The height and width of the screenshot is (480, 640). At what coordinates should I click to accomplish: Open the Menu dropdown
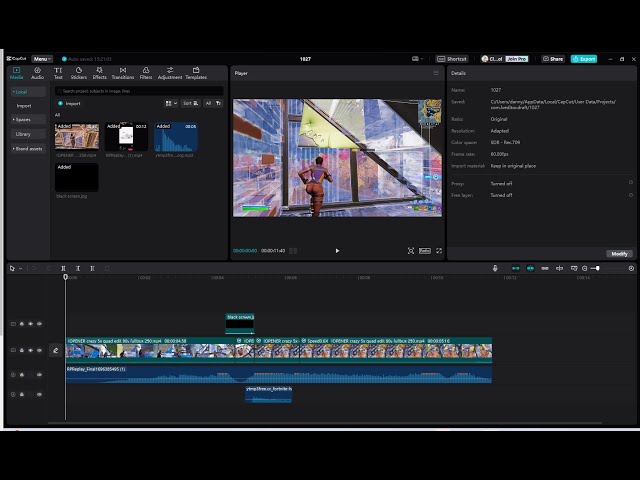coord(42,59)
